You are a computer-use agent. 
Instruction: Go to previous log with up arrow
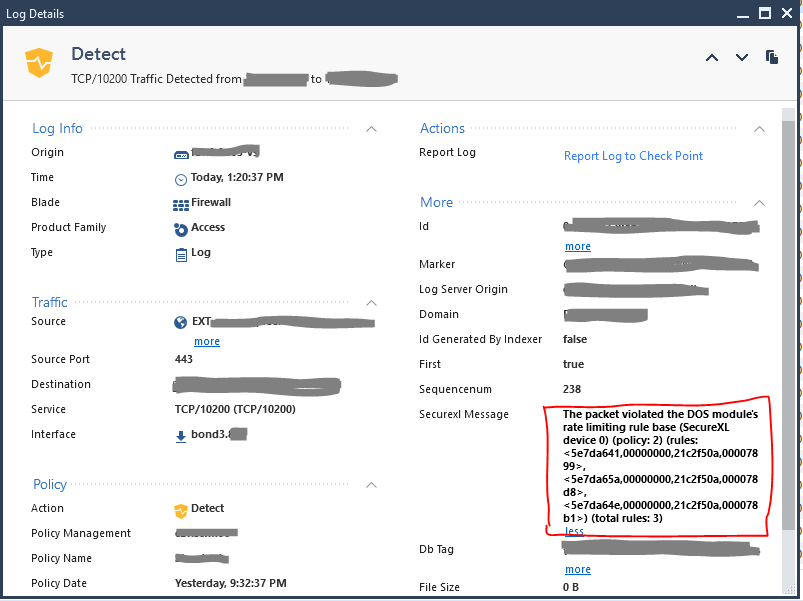pos(711,58)
